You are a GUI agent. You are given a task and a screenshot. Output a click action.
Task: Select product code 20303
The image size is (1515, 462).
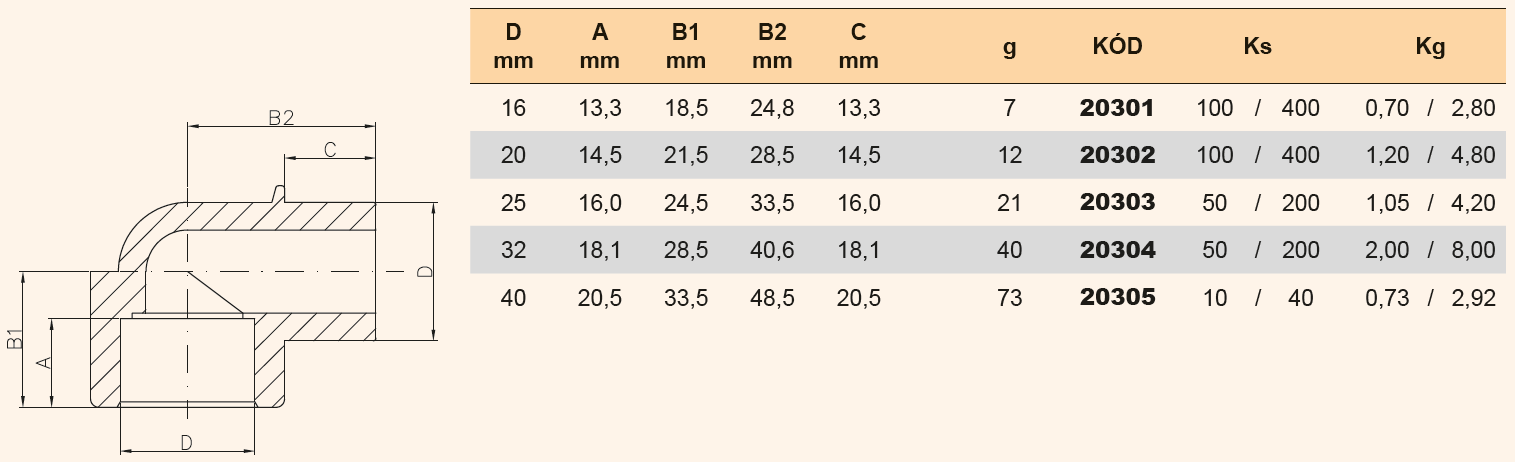tap(1117, 202)
